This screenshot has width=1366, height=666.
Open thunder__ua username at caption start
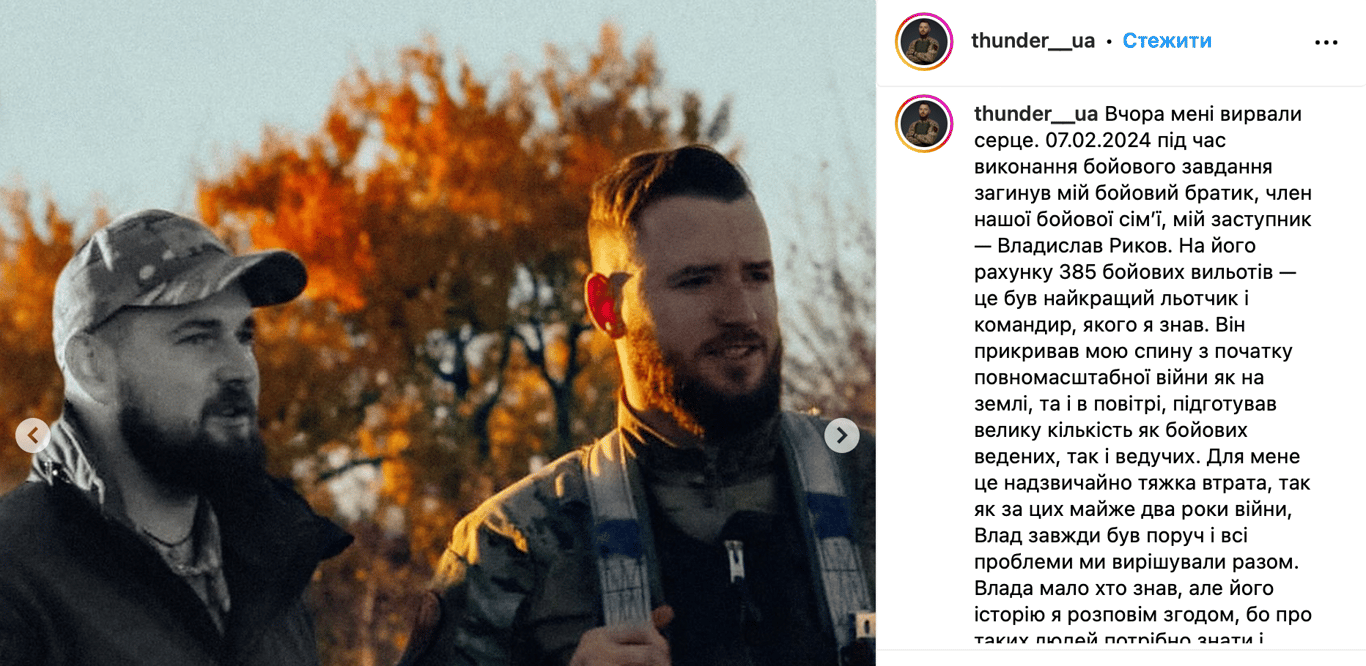[1036, 114]
